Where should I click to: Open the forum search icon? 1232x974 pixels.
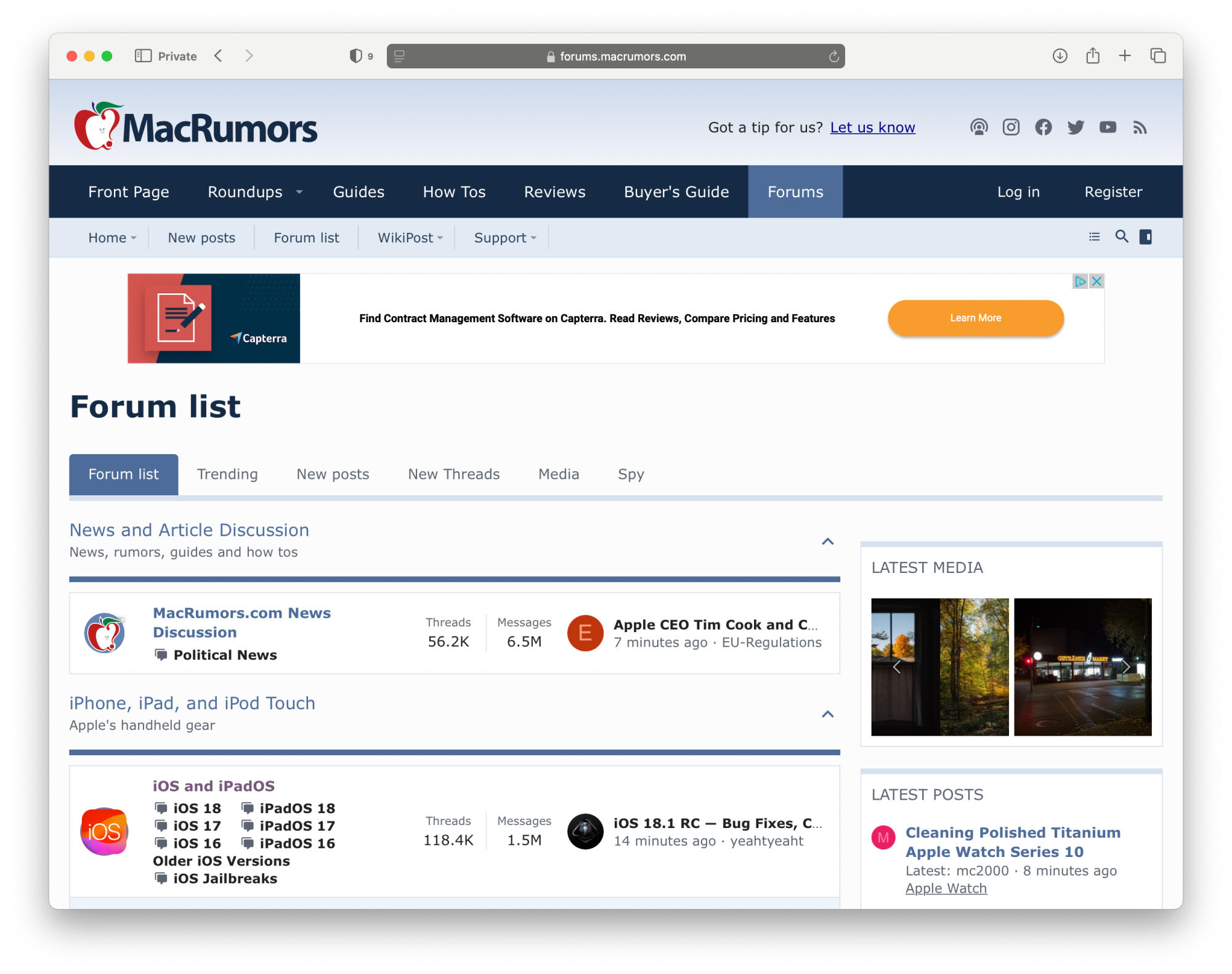(1122, 237)
